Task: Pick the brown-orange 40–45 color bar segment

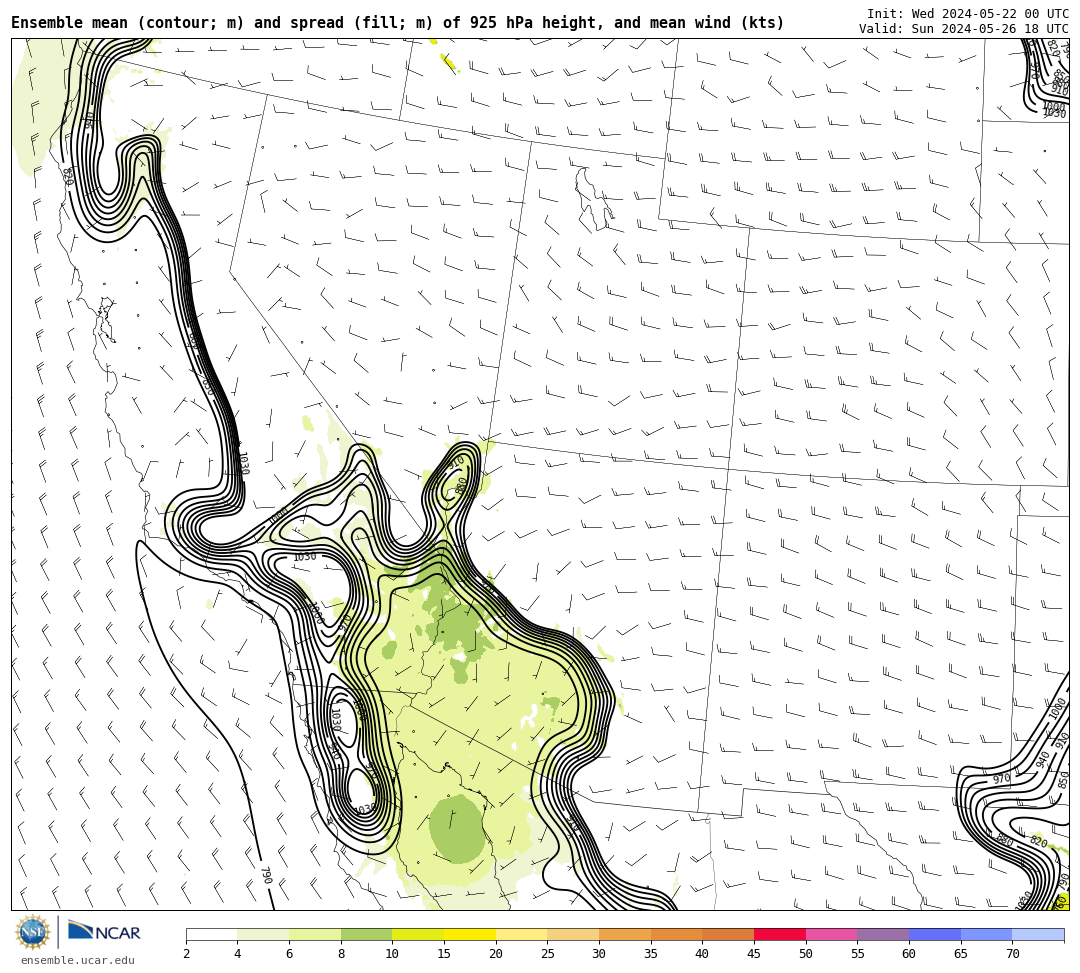Action: click(728, 935)
